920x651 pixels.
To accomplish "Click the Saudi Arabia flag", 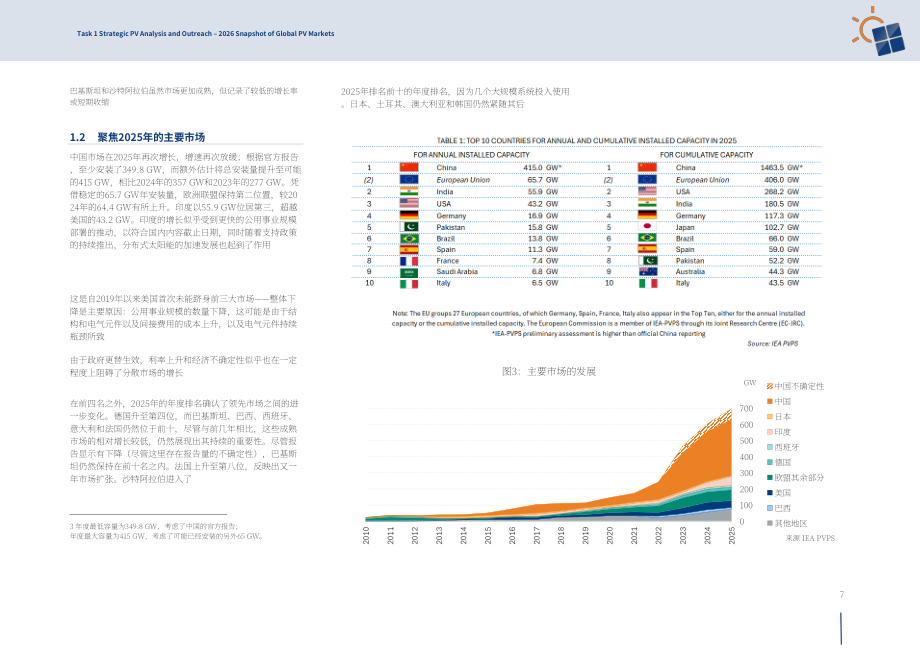I will pyautogui.click(x=409, y=272).
